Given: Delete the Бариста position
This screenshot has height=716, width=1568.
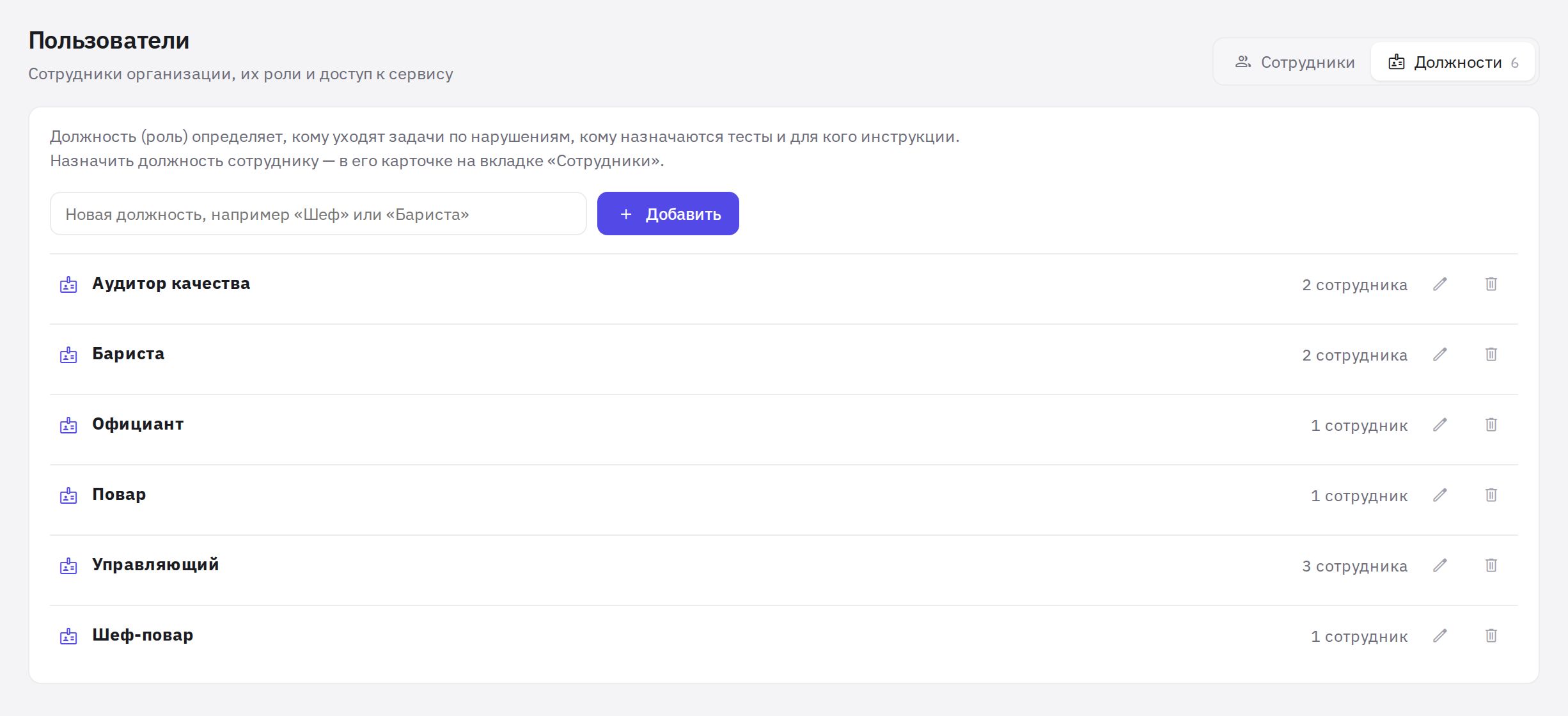Looking at the screenshot, I should (x=1491, y=354).
